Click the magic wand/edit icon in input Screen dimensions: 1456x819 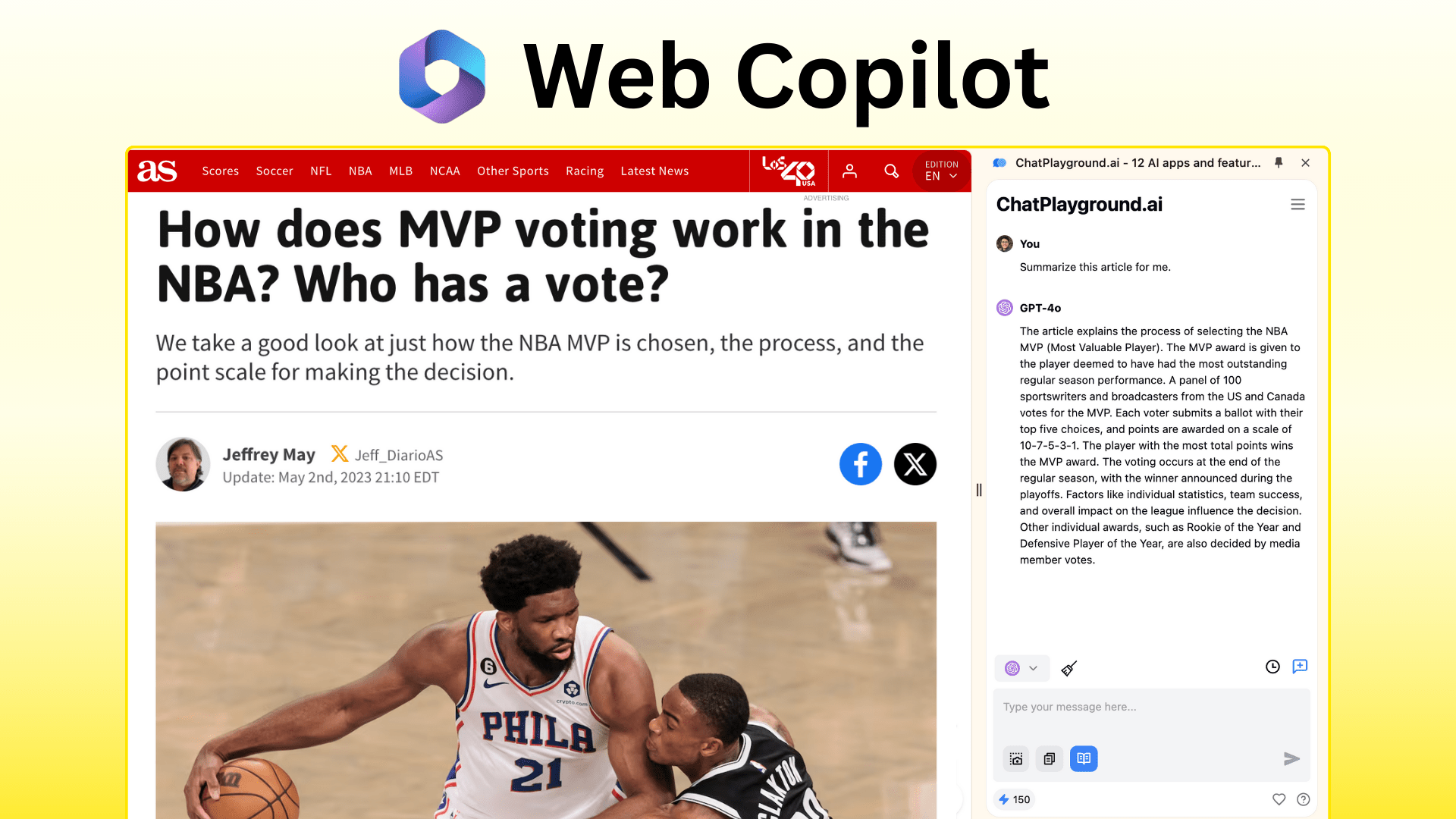(1068, 667)
